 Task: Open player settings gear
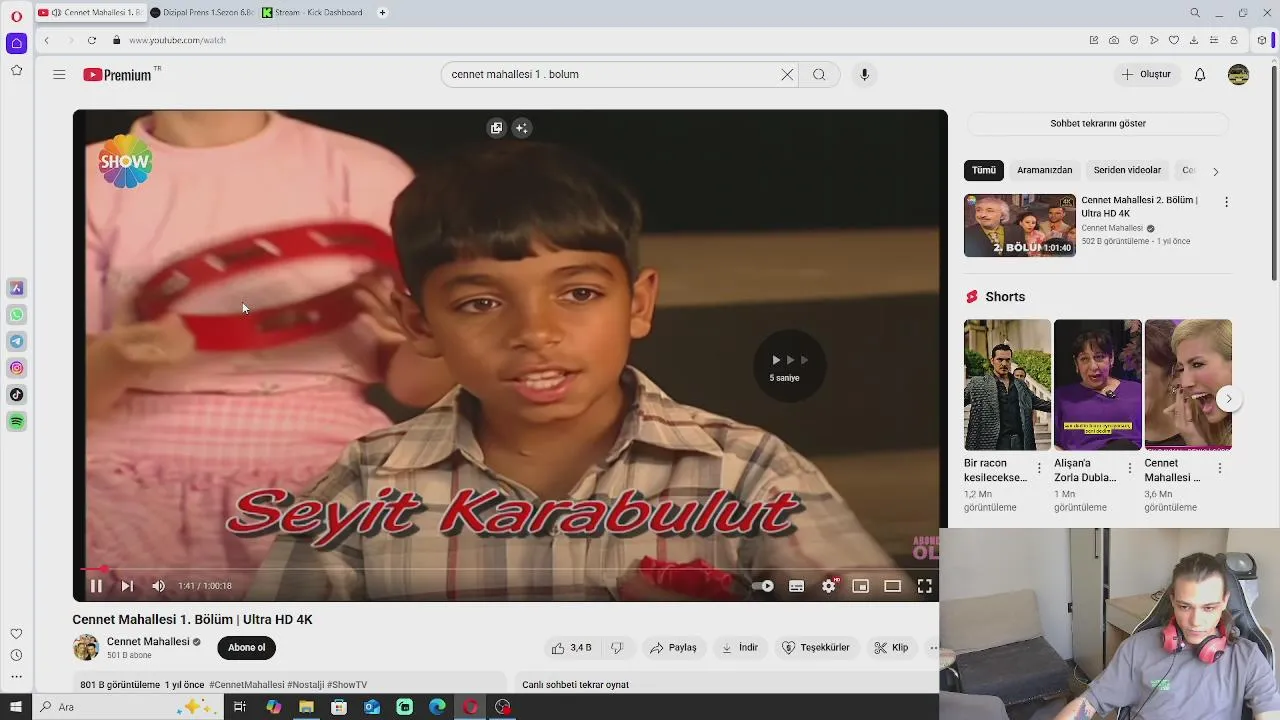829,586
